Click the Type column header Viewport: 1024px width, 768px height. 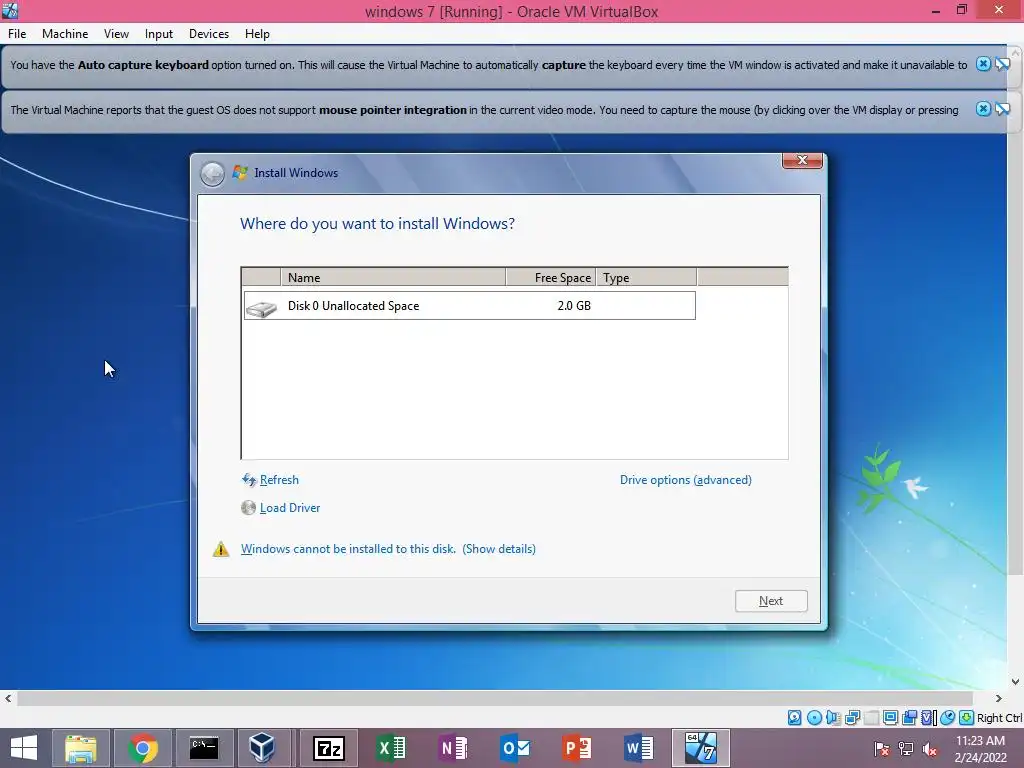(646, 278)
